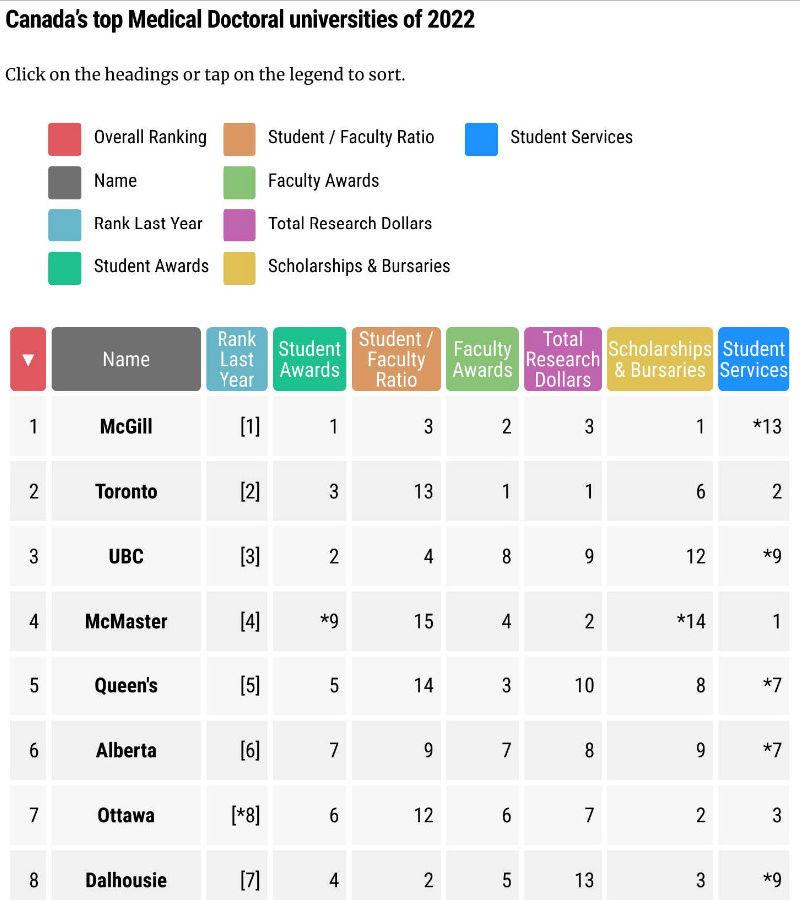Sort by the Student Awards column header

click(309, 359)
